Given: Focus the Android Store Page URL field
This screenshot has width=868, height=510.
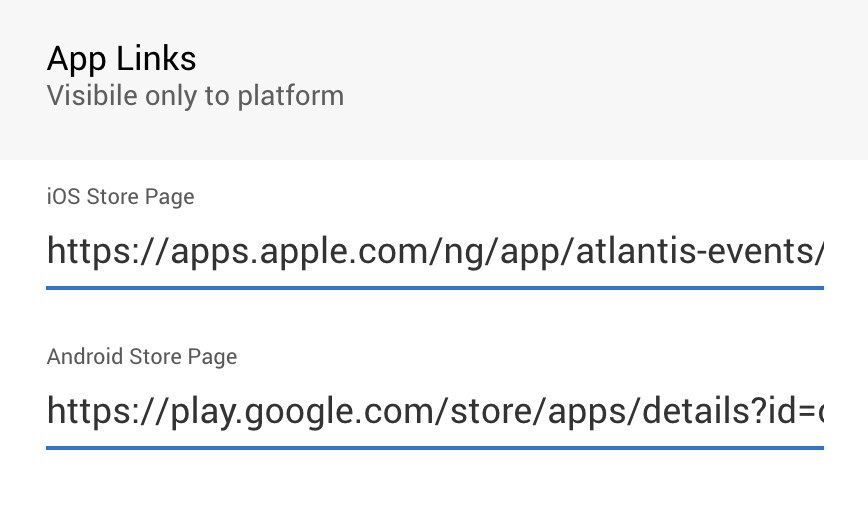Looking at the screenshot, I should (435, 412).
